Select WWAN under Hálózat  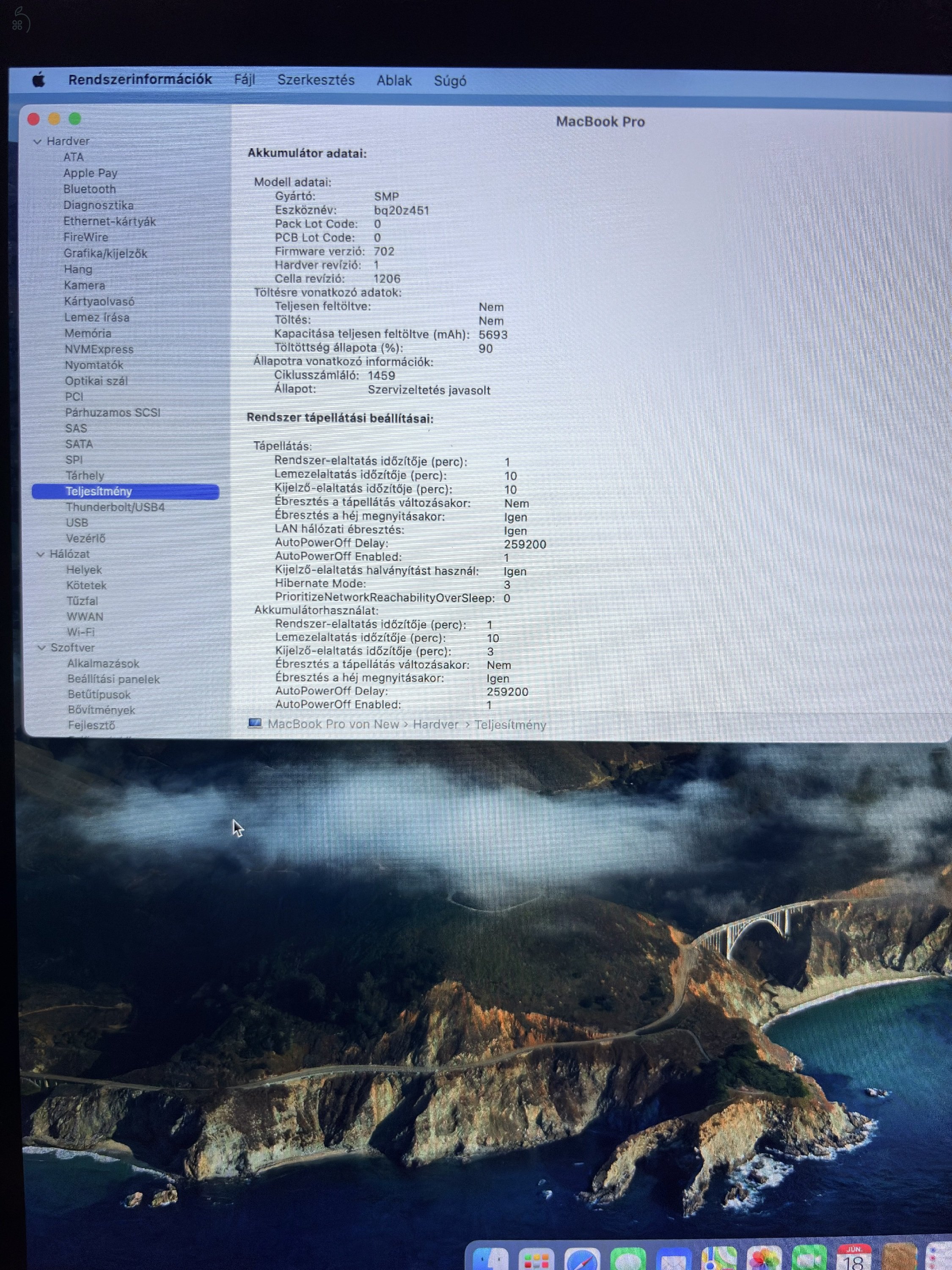click(85, 617)
